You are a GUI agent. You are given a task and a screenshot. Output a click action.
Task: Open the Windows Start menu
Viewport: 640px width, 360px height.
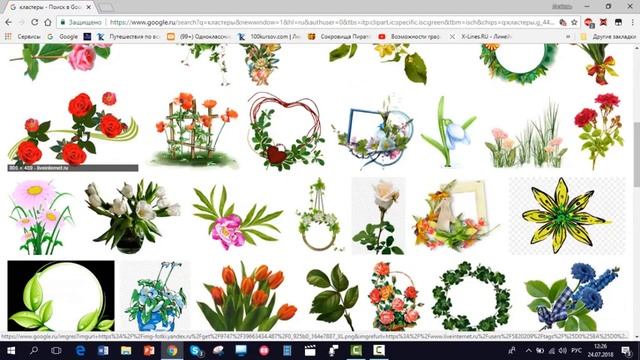click(x=11, y=351)
